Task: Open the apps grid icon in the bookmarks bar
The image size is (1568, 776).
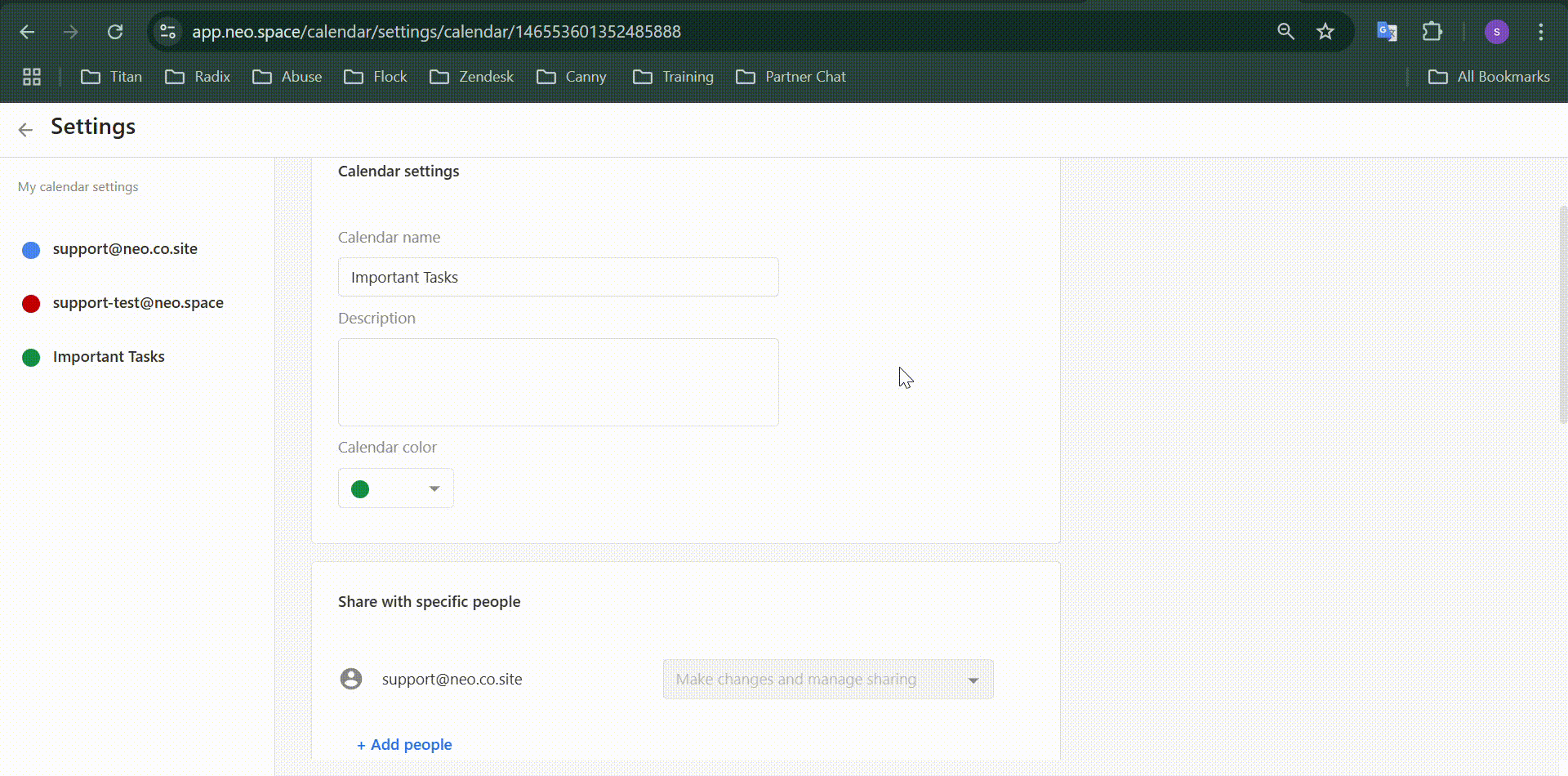Action: pyautogui.click(x=32, y=77)
